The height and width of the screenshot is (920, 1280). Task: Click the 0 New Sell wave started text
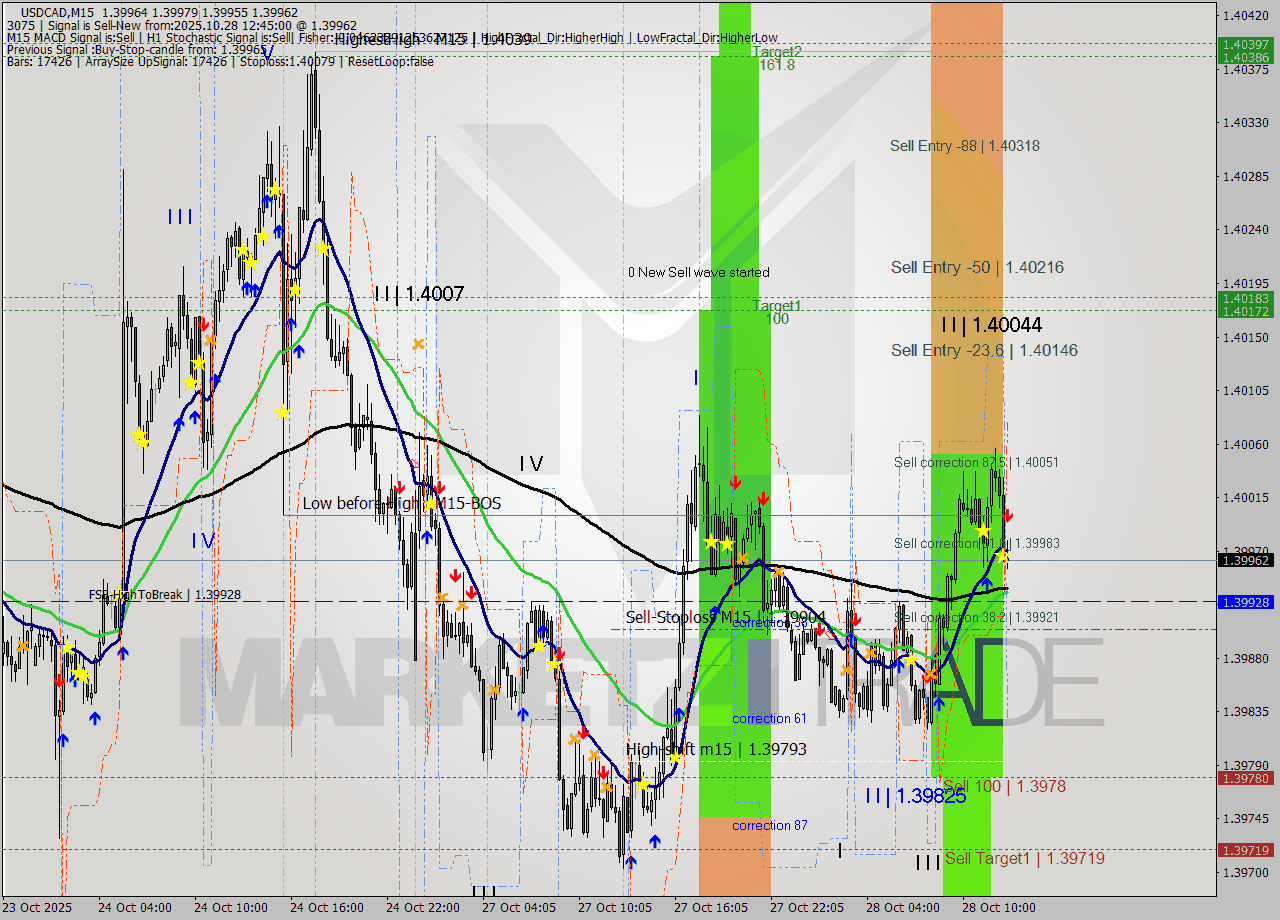pos(699,272)
